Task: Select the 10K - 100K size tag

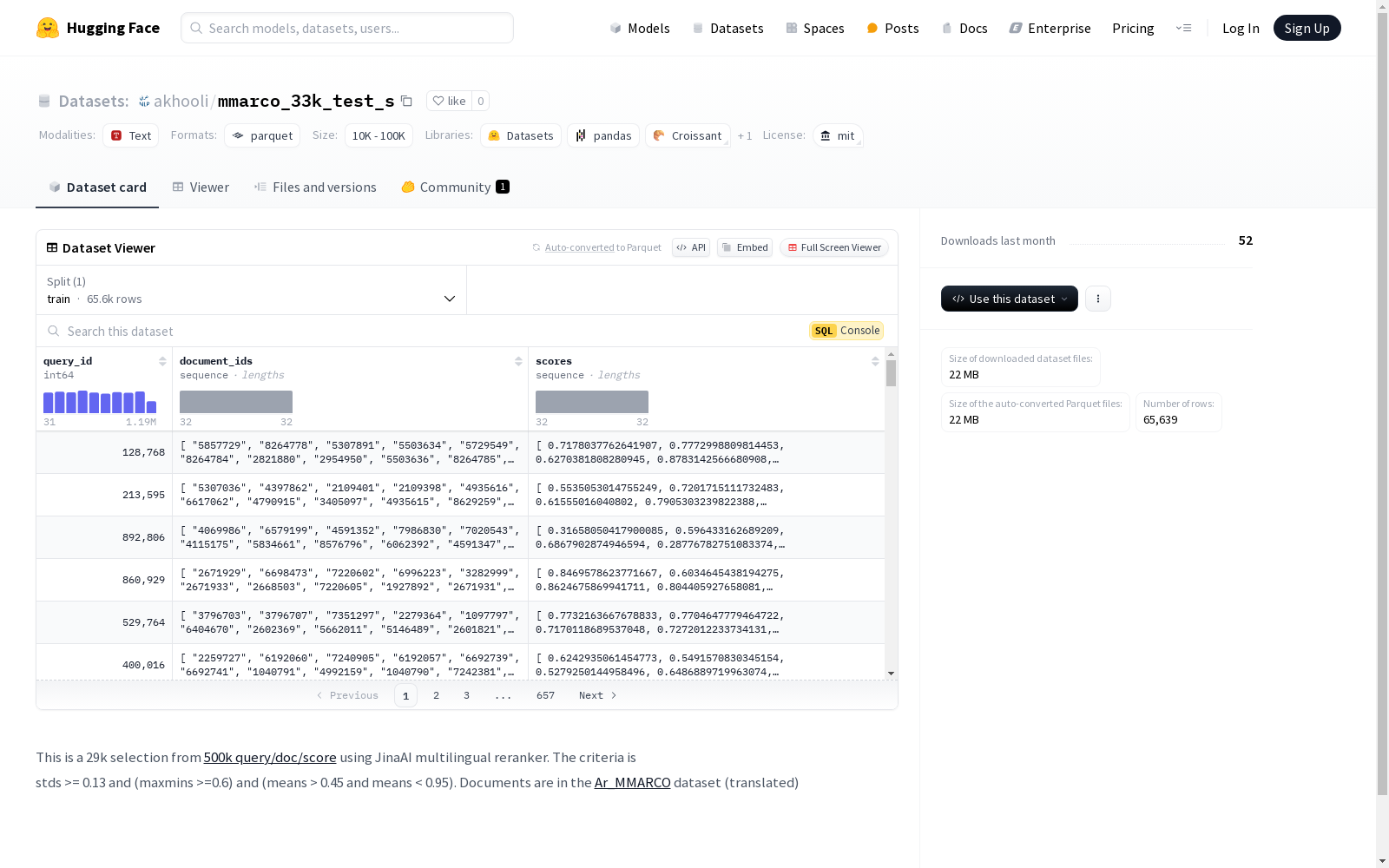Action: click(x=379, y=135)
